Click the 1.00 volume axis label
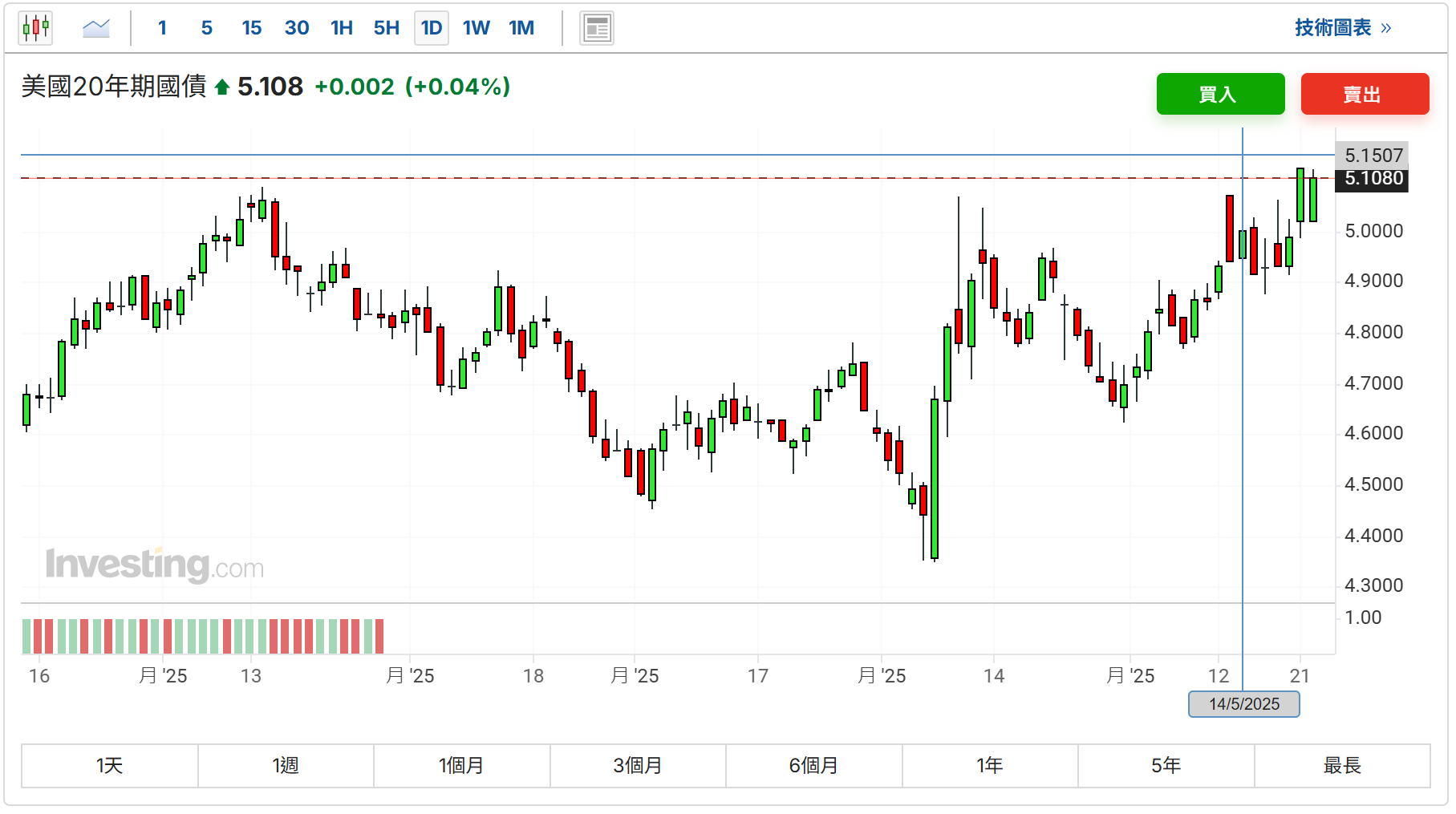The height and width of the screenshot is (814, 1456). click(x=1363, y=618)
